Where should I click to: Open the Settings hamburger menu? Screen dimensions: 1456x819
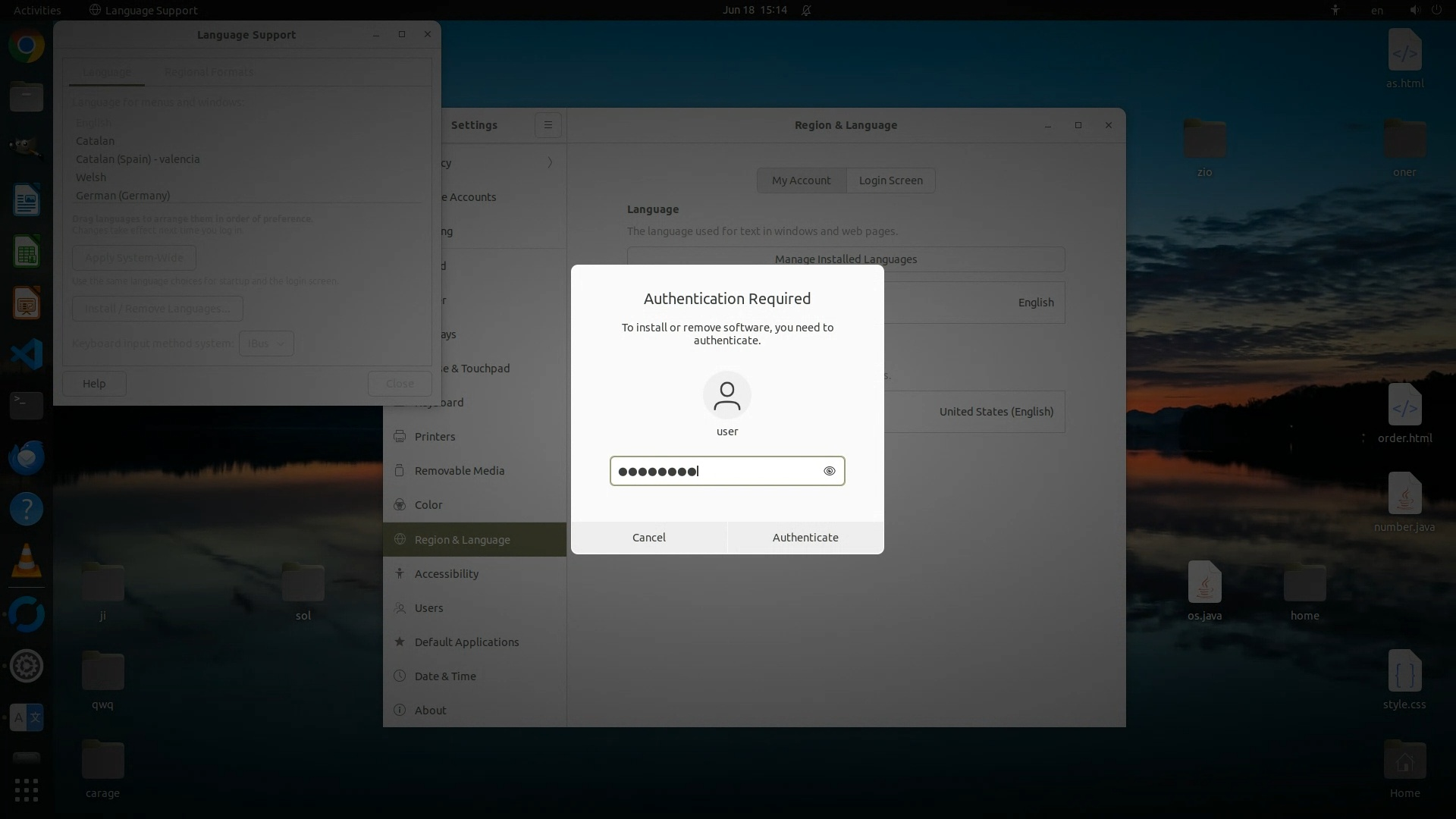[548, 125]
